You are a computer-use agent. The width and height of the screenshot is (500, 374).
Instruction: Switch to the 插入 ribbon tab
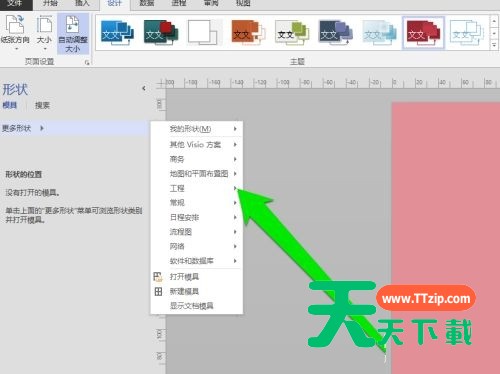pos(82,3)
